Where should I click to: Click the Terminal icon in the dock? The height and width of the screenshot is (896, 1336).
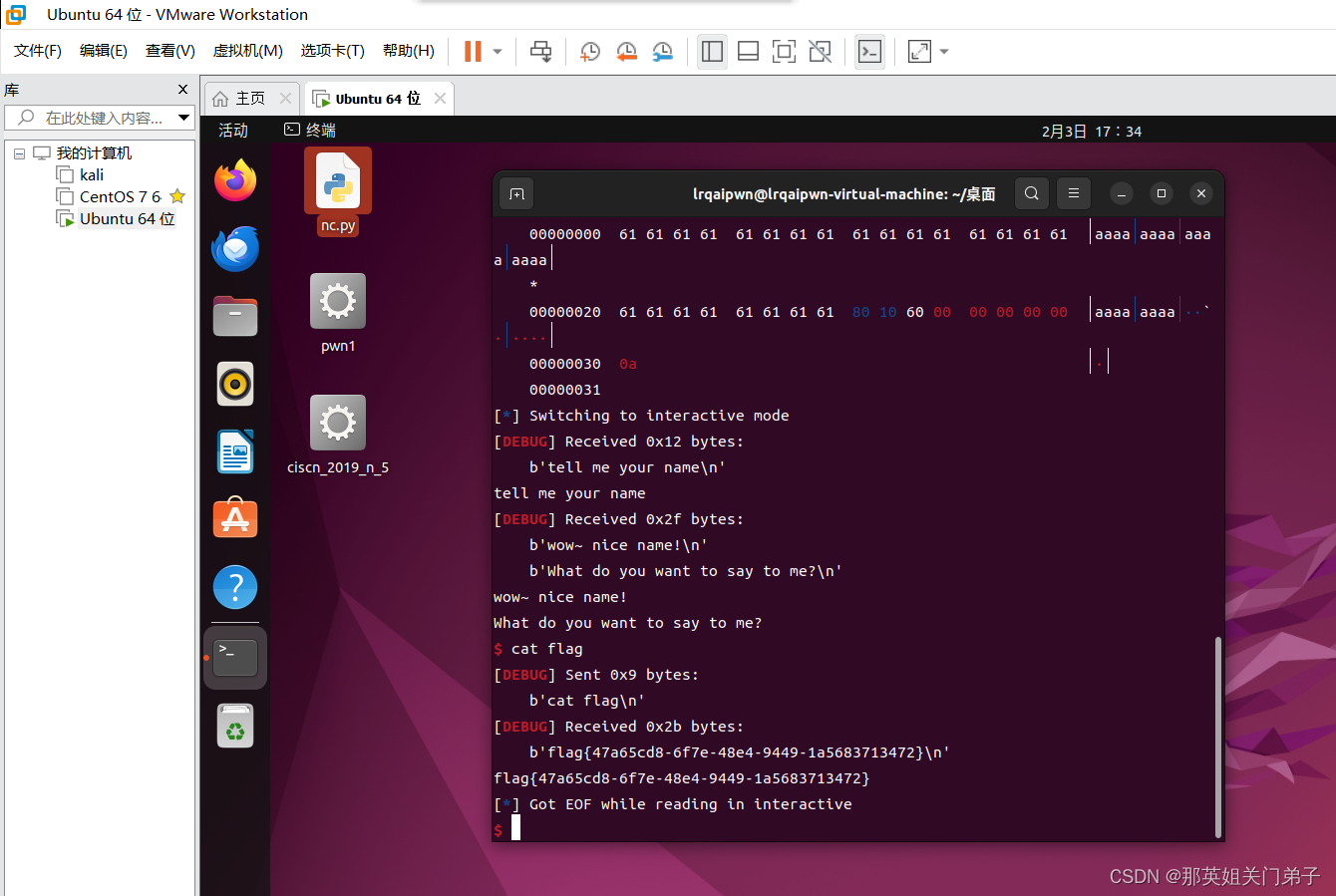click(x=235, y=657)
